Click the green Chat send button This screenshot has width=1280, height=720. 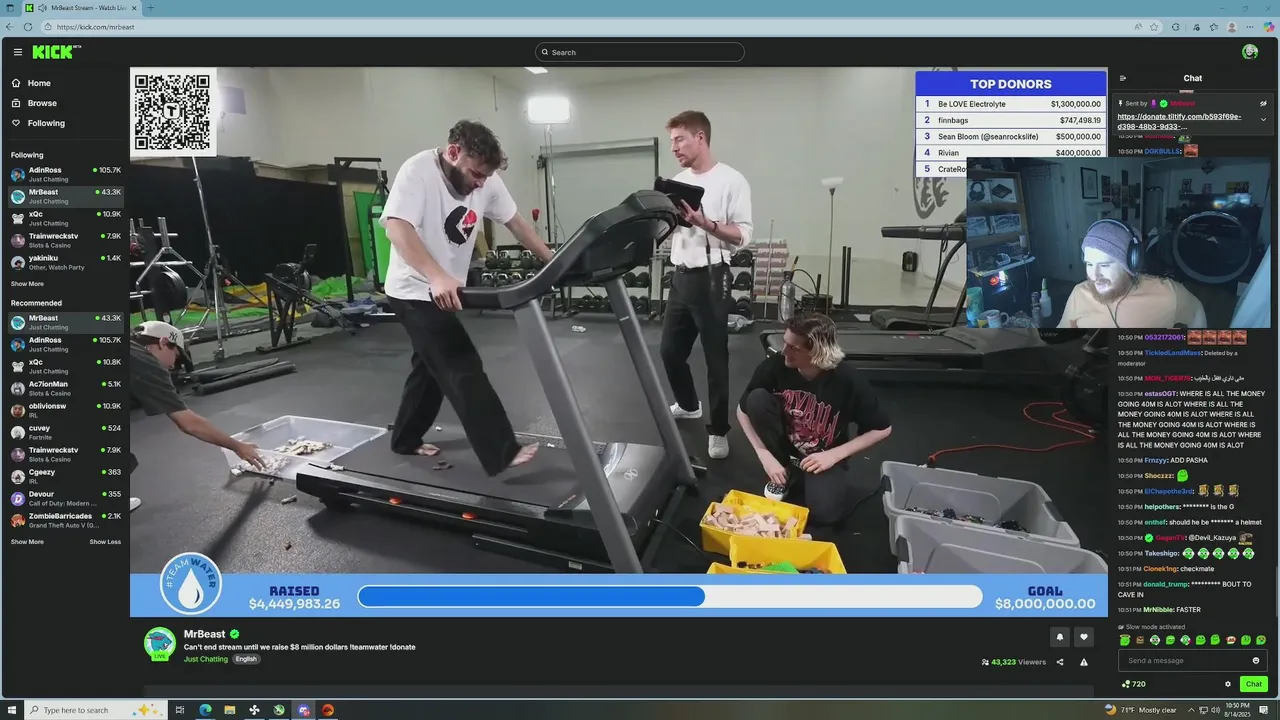(x=1254, y=684)
